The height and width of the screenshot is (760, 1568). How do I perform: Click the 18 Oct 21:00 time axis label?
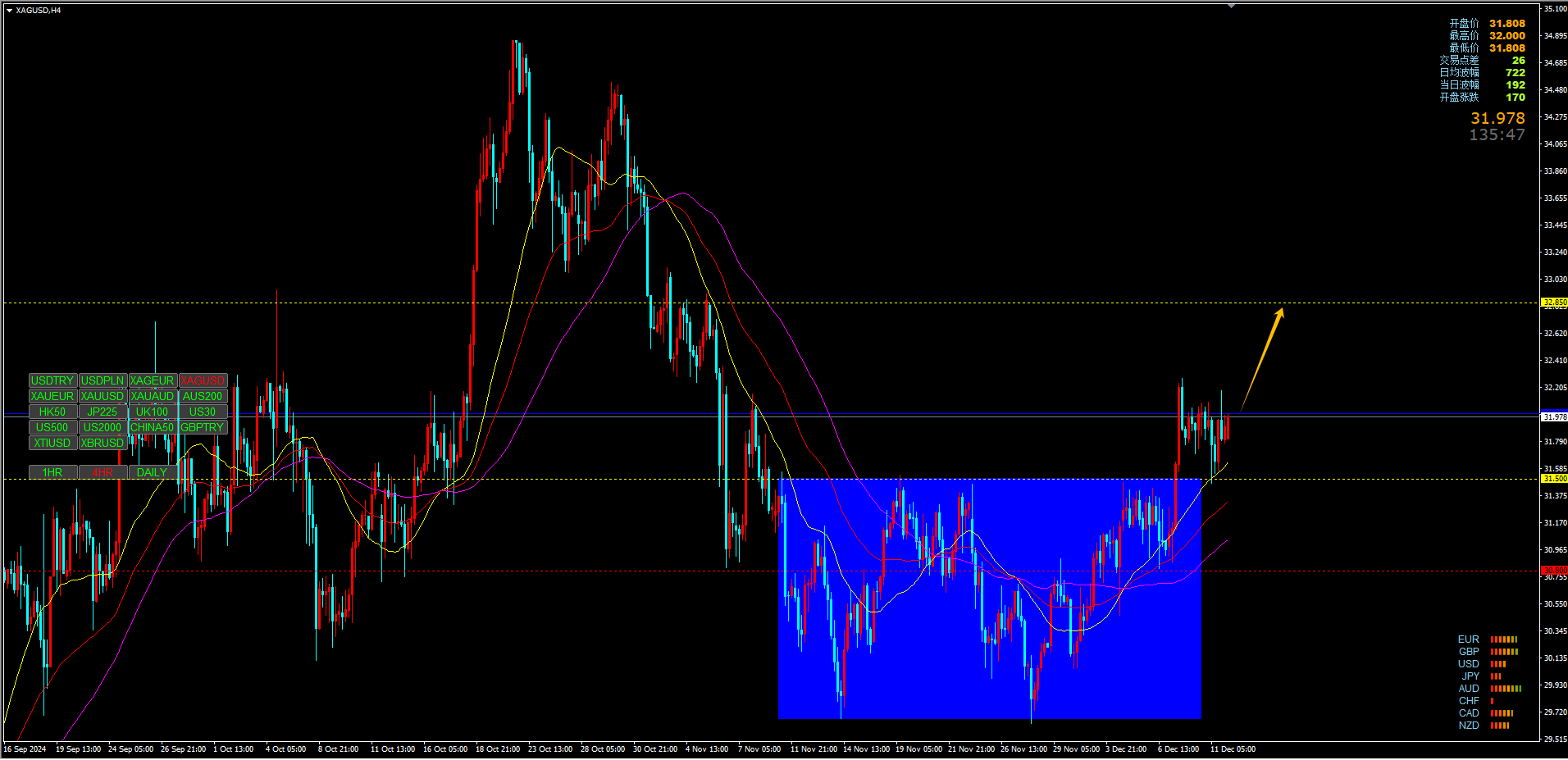[x=498, y=749]
